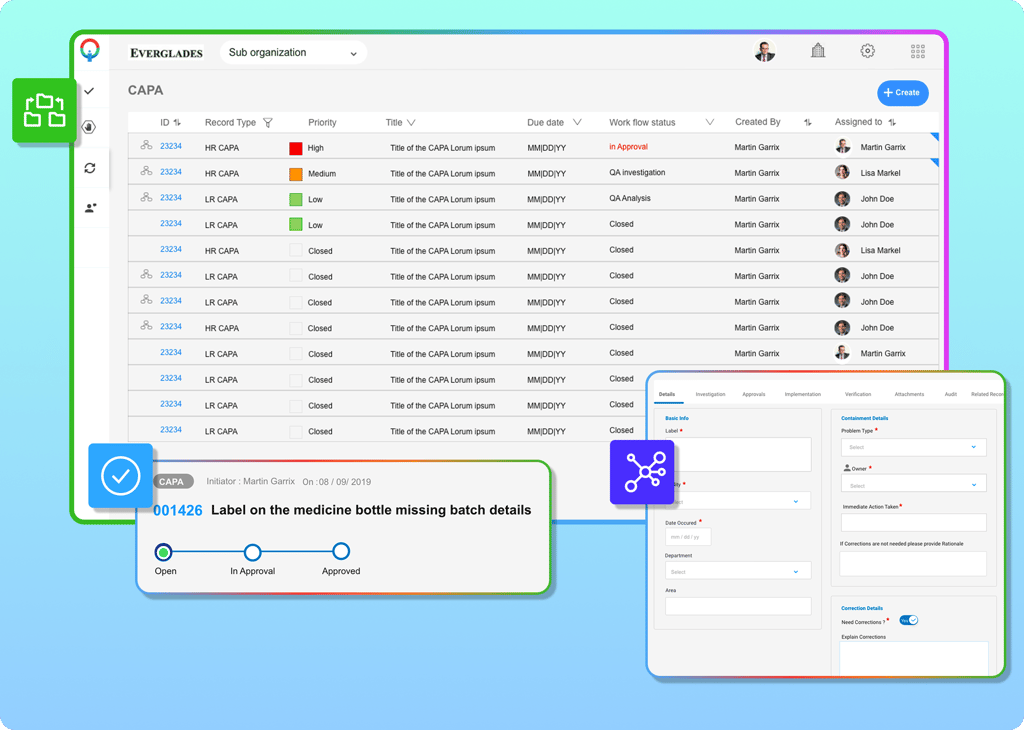Click green Low swatch in QA Analysis row
The height and width of the screenshot is (730, 1024).
(x=296, y=200)
